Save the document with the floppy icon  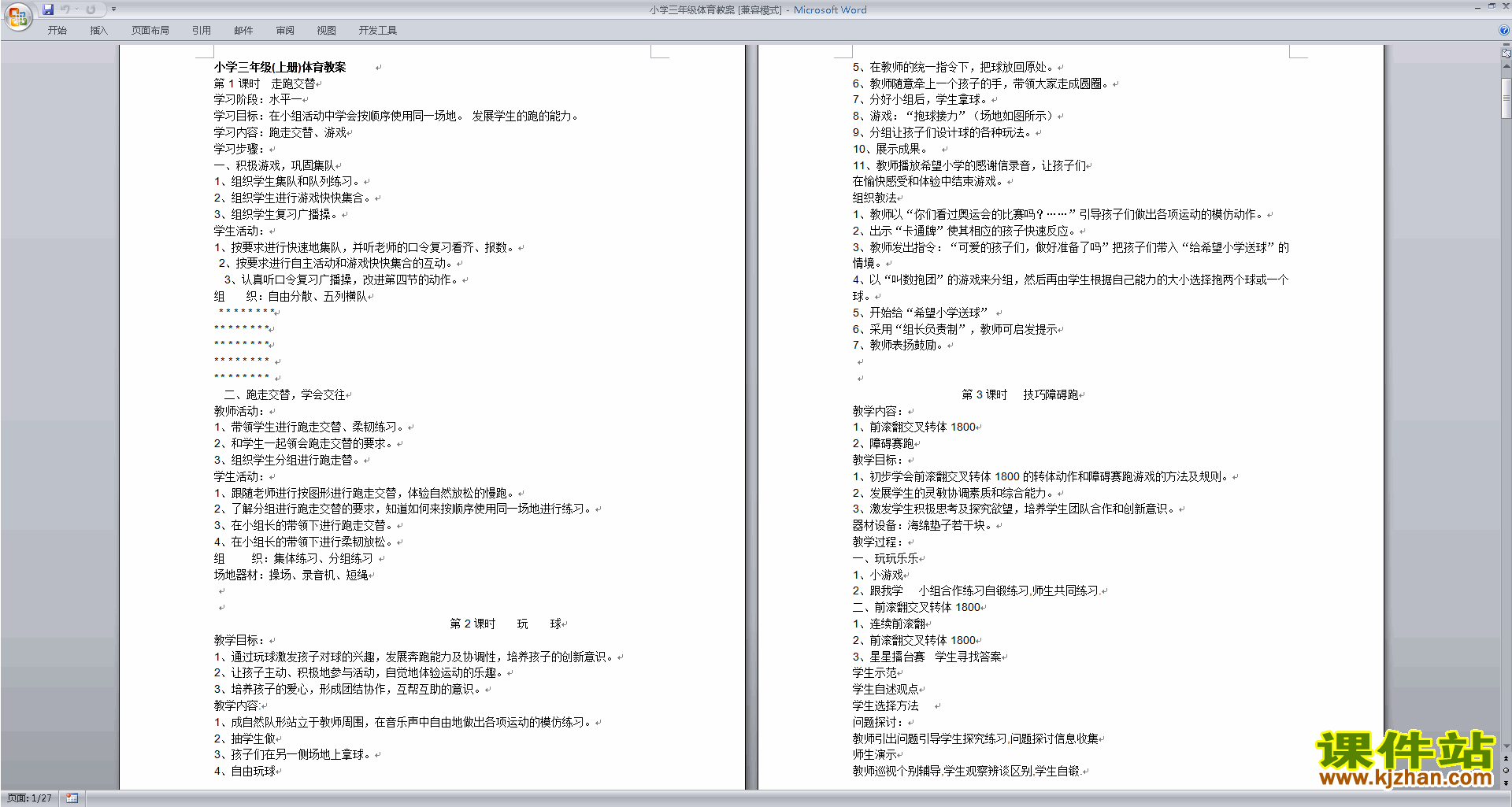point(48,9)
